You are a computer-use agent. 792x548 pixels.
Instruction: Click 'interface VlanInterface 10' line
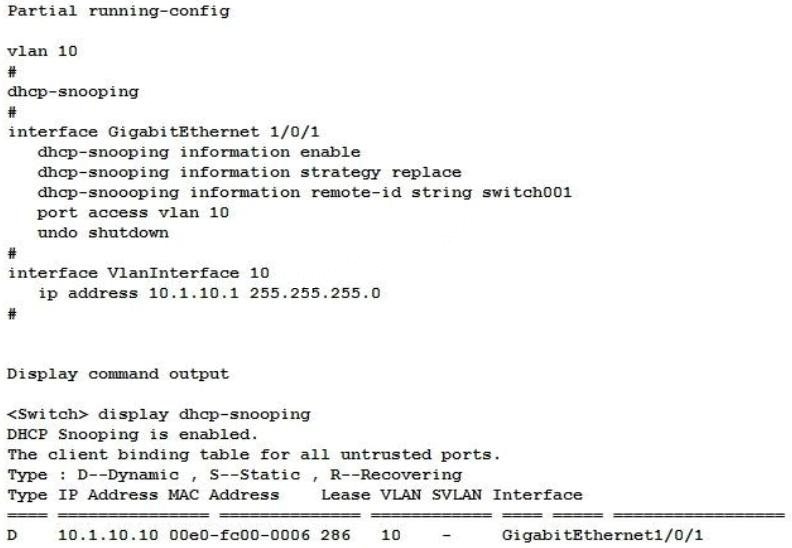(x=138, y=273)
